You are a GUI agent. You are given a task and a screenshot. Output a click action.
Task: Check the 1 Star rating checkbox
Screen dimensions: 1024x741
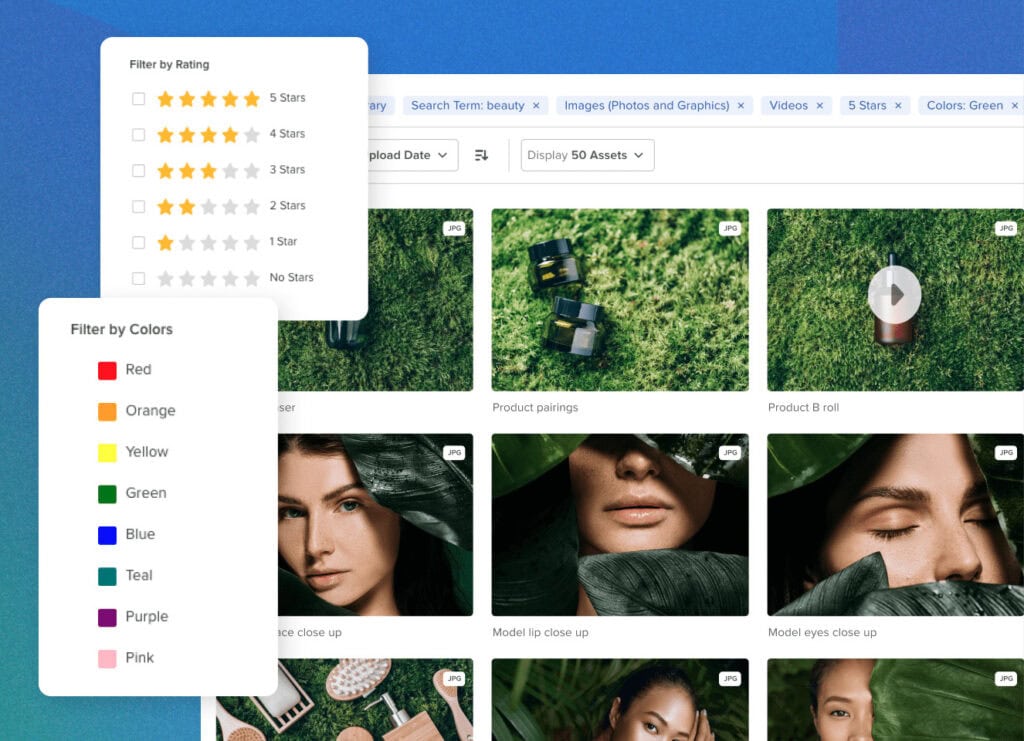tap(138, 241)
